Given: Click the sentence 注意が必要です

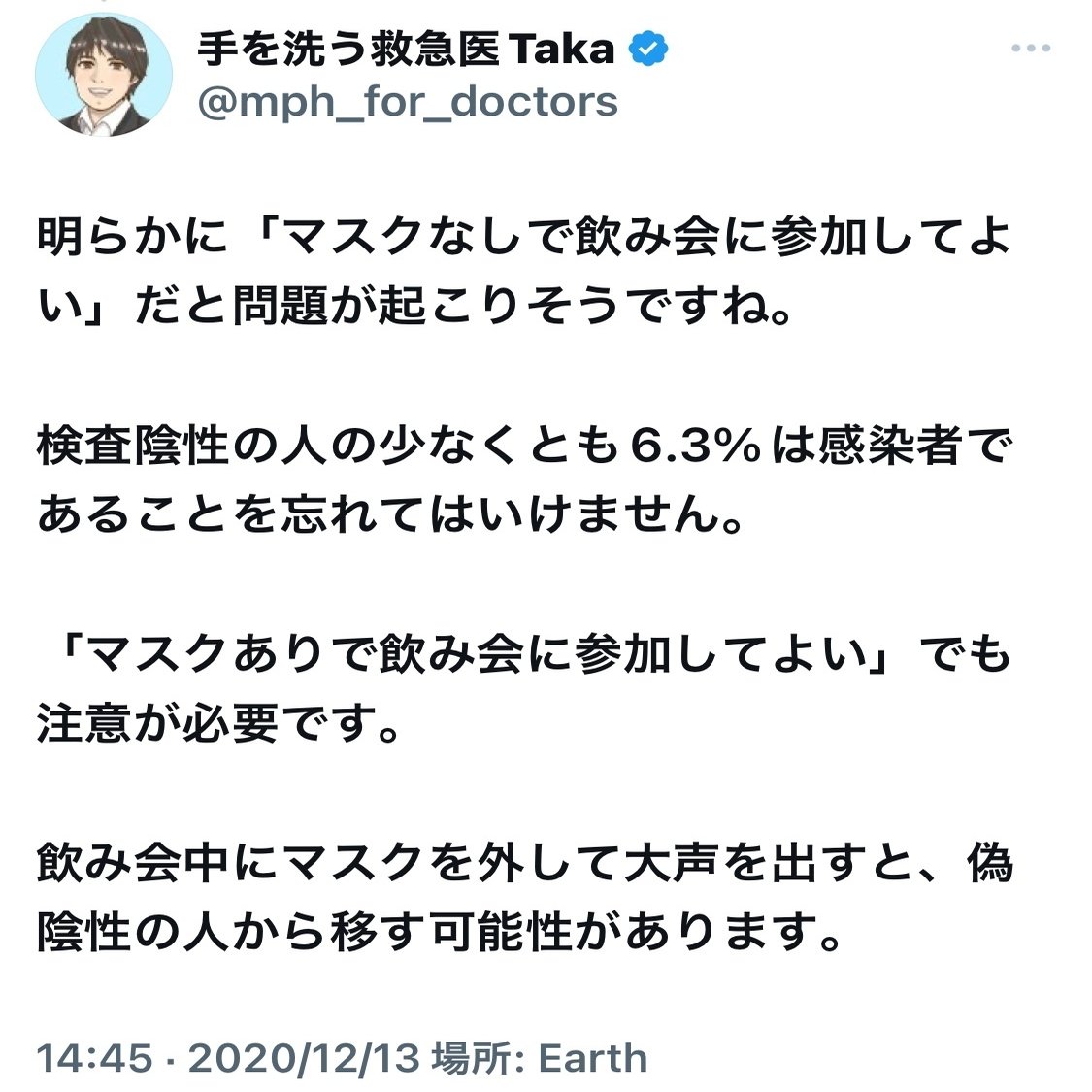Looking at the screenshot, I should click(217, 724).
